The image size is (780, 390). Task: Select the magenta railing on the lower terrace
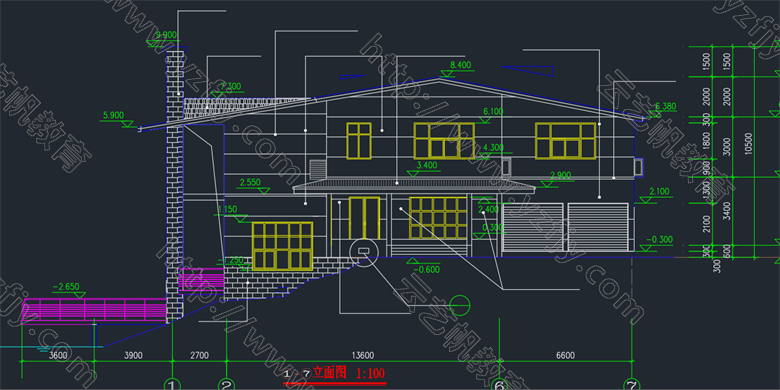pos(95,310)
